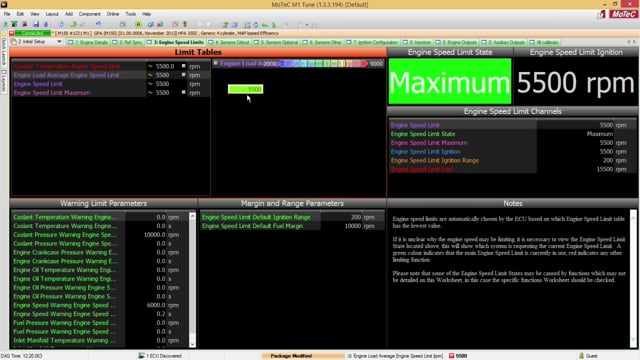Image resolution: width=640 pixels, height=360 pixels.
Task: Open the View menu
Action: click(35, 14)
